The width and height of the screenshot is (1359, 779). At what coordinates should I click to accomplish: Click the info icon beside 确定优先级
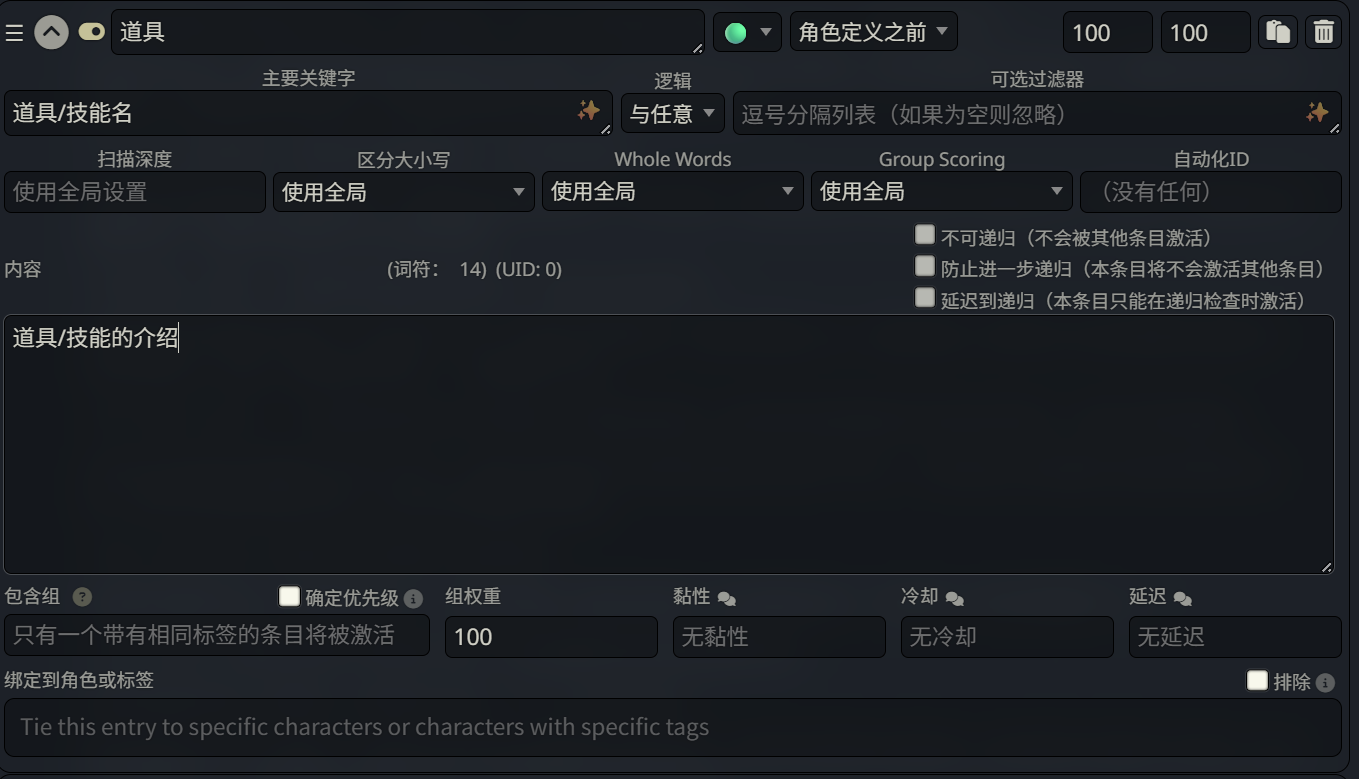415,596
